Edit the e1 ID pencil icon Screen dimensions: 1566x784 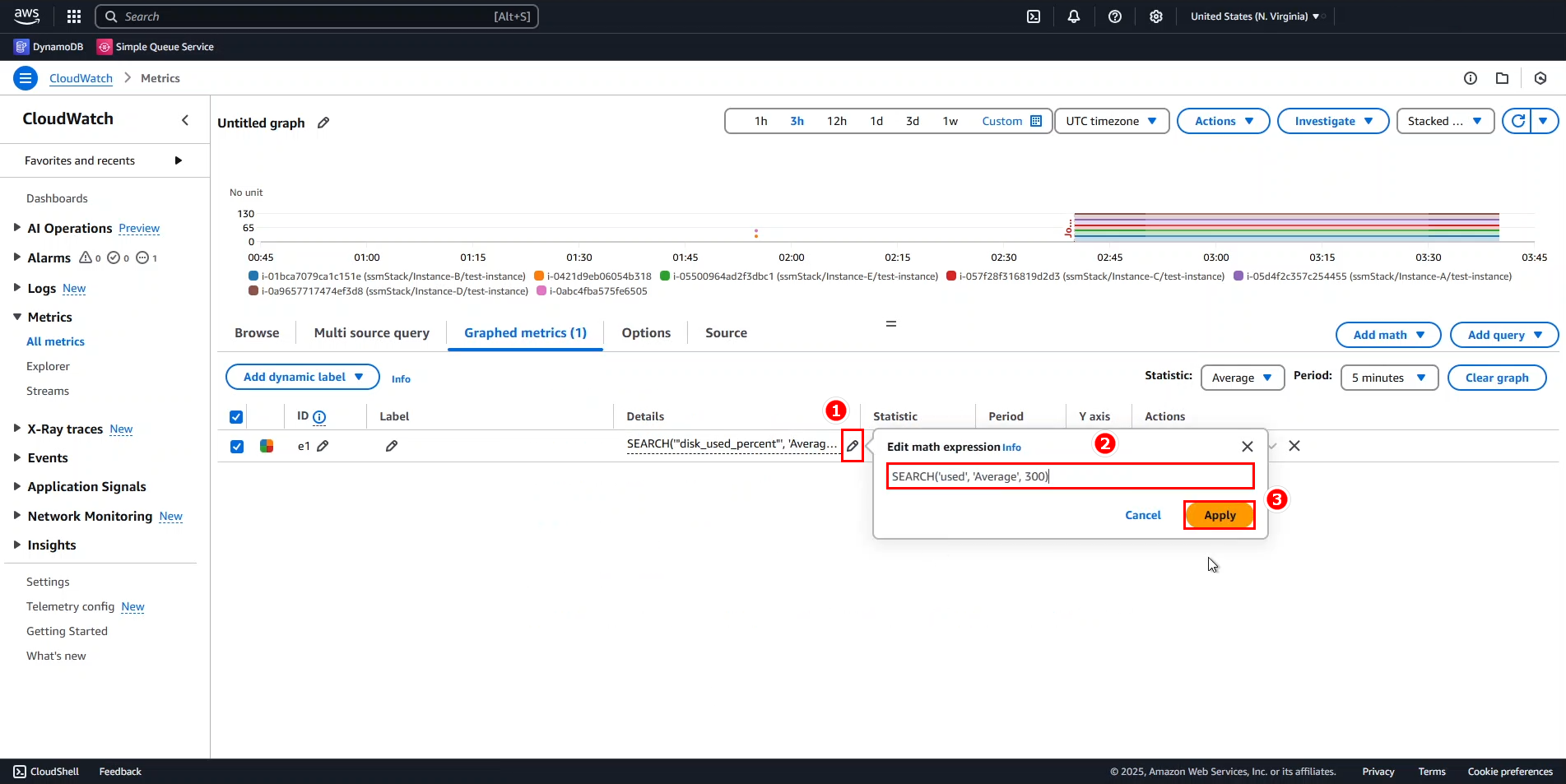point(323,446)
